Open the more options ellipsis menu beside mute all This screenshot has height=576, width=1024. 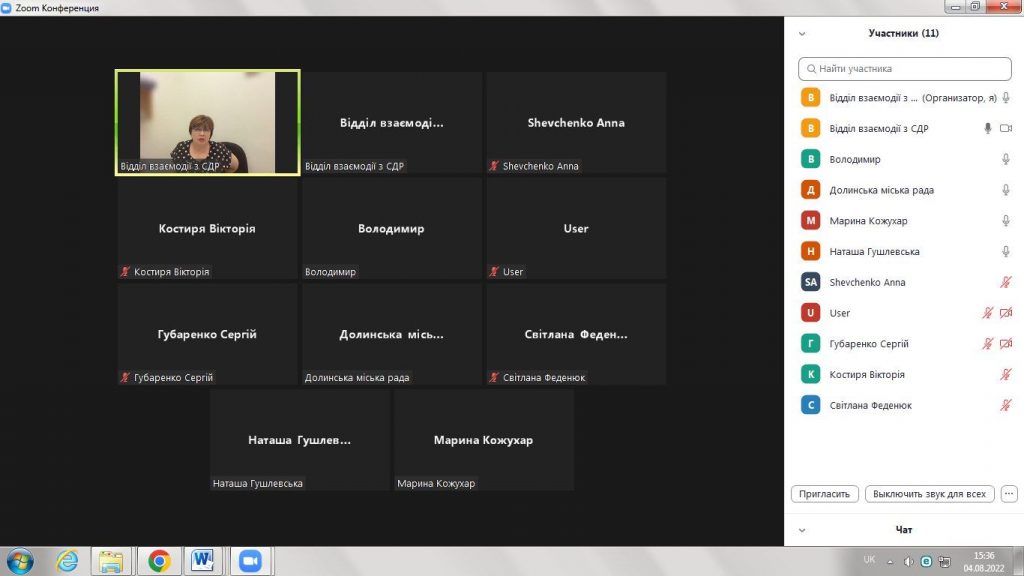[x=1008, y=494]
